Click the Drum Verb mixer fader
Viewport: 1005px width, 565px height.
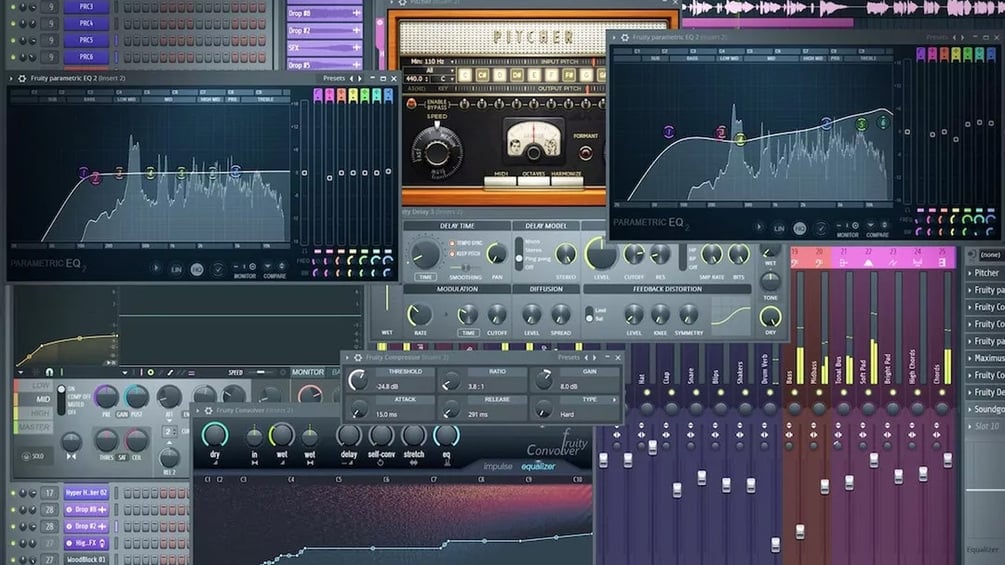tap(775, 544)
